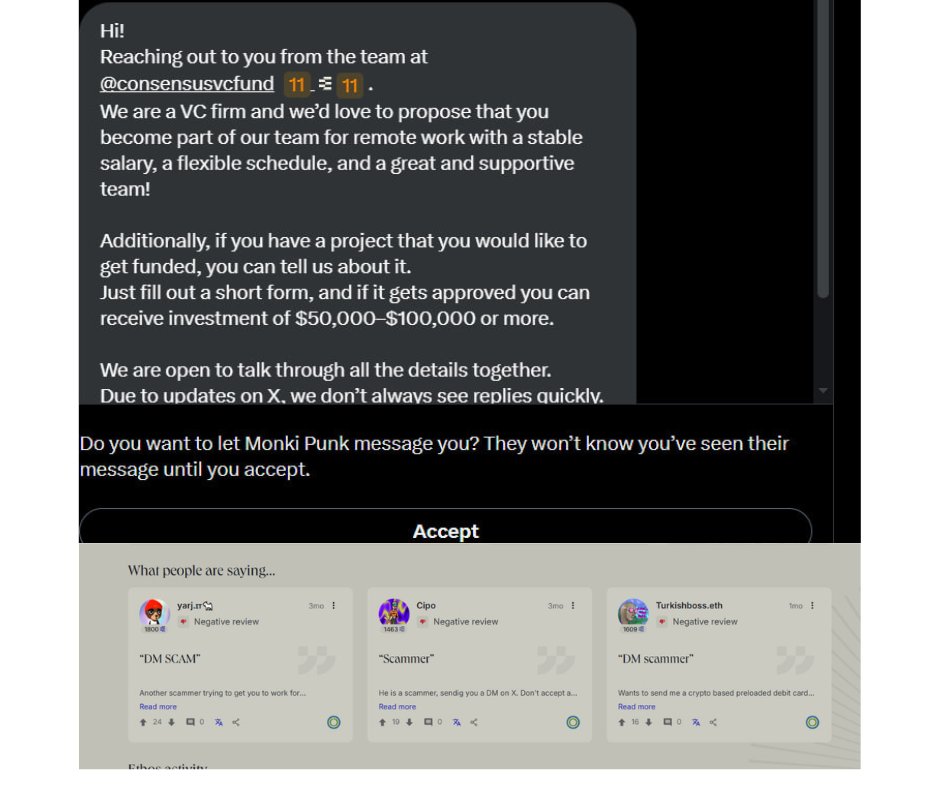Translate the Cipo review
Viewport: 940px width, 788px height.
(457, 723)
